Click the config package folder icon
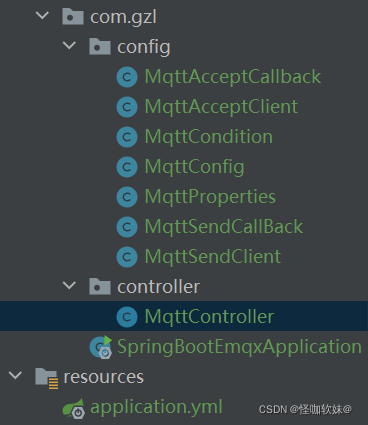The width and height of the screenshot is (368, 425). (100, 46)
